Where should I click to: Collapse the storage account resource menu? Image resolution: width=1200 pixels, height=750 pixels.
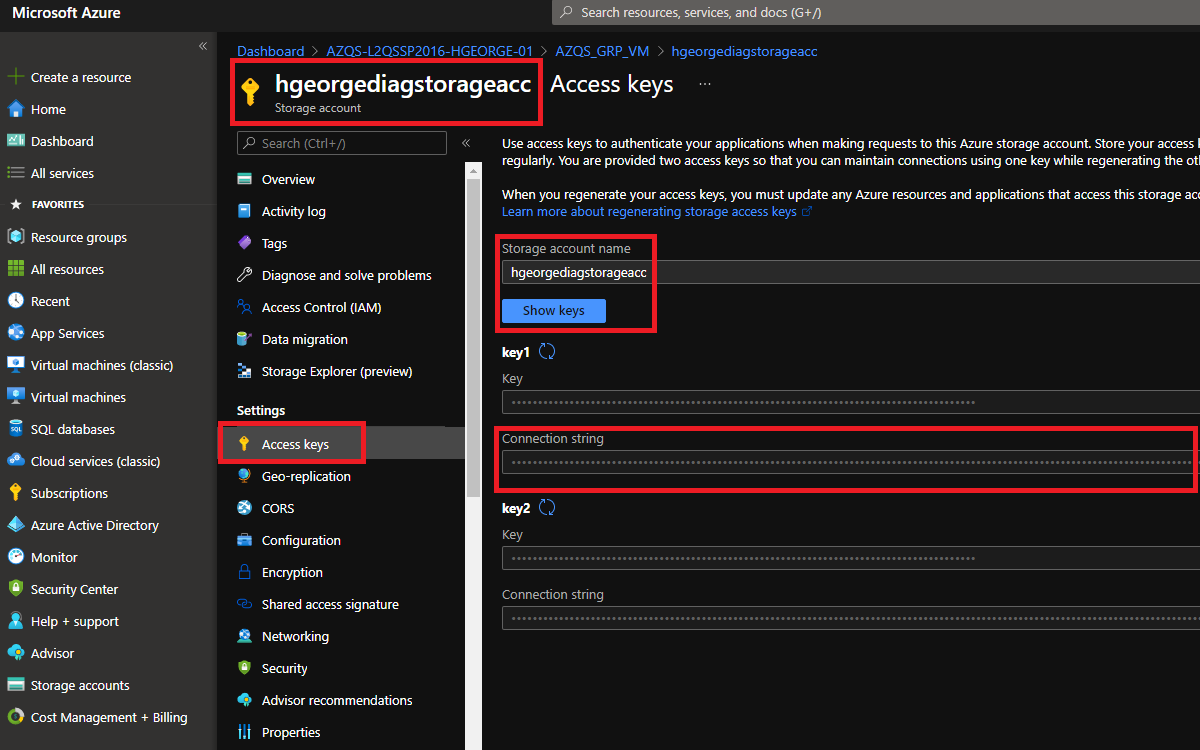[466, 143]
